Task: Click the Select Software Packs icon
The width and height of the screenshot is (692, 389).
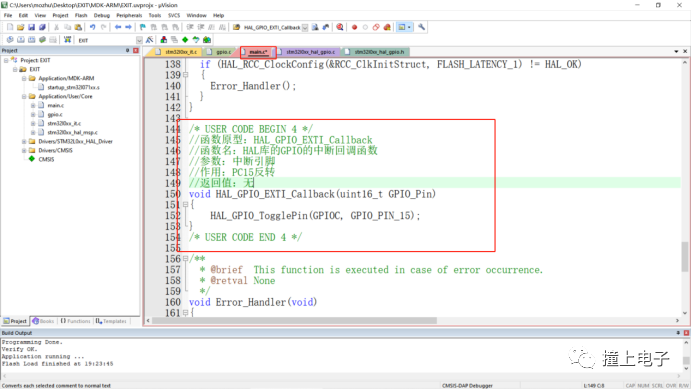Action: coord(196,40)
